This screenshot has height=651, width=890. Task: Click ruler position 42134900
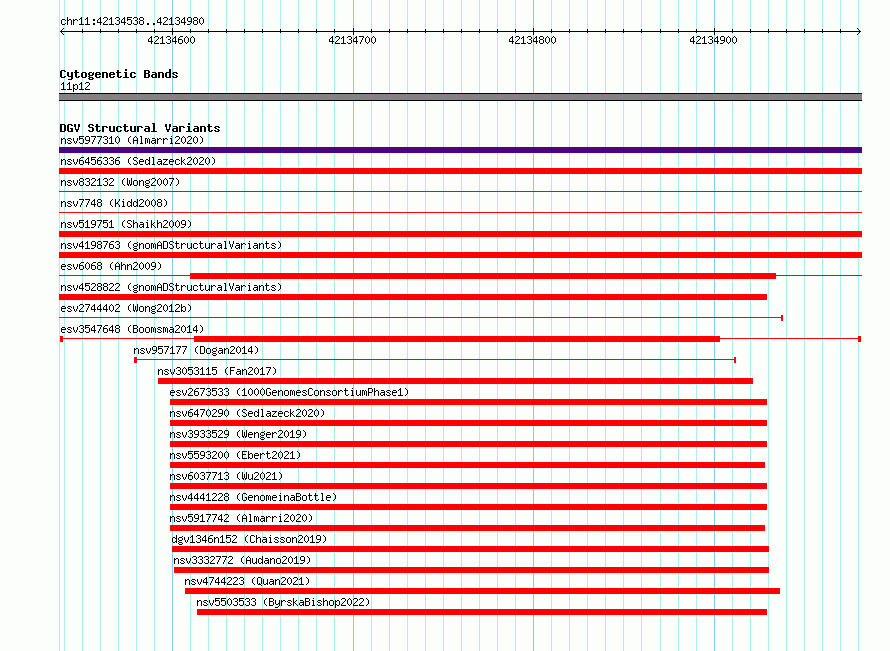pyautogui.click(x=713, y=40)
